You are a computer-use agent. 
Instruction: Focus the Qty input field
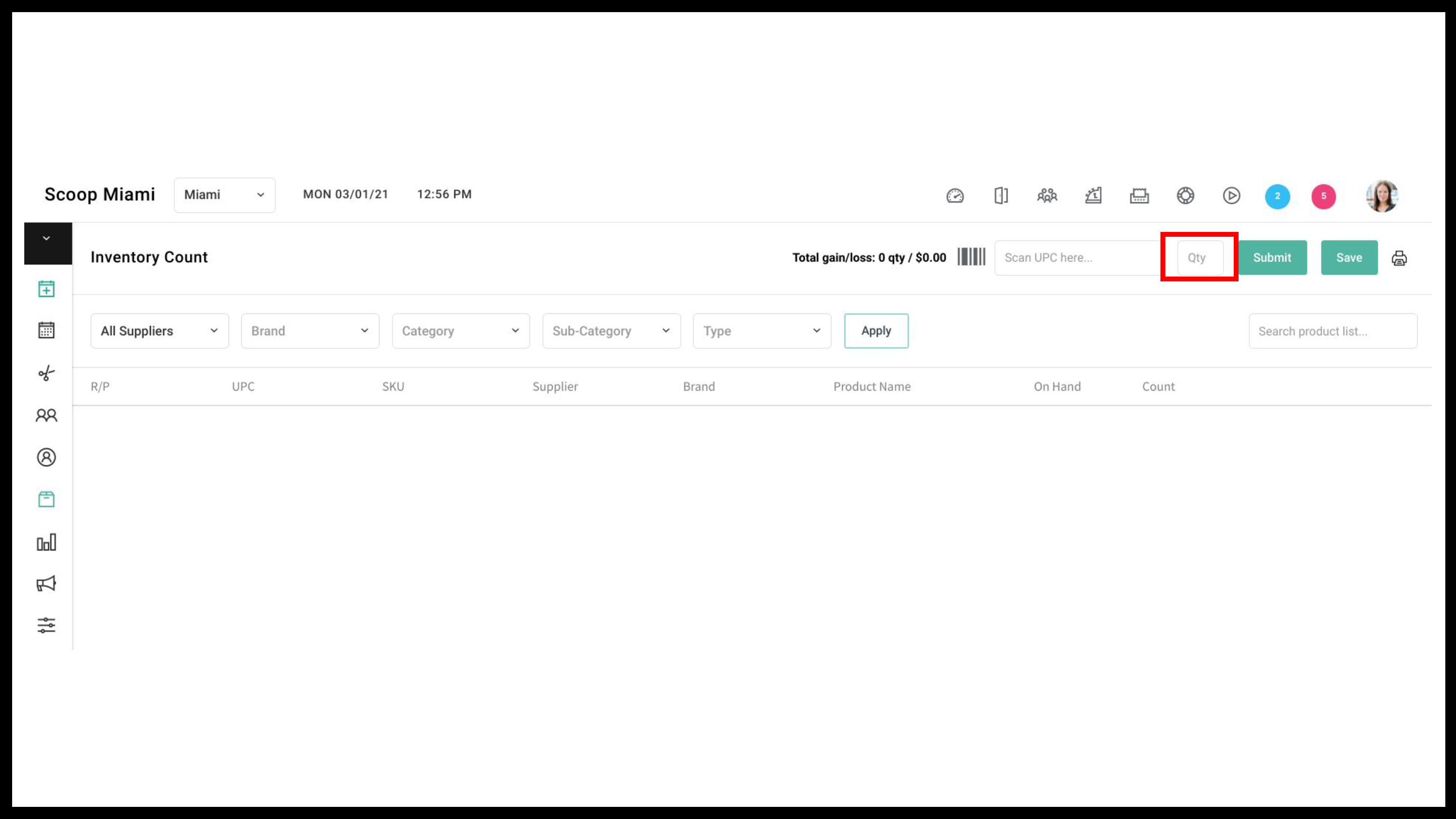[1200, 258]
